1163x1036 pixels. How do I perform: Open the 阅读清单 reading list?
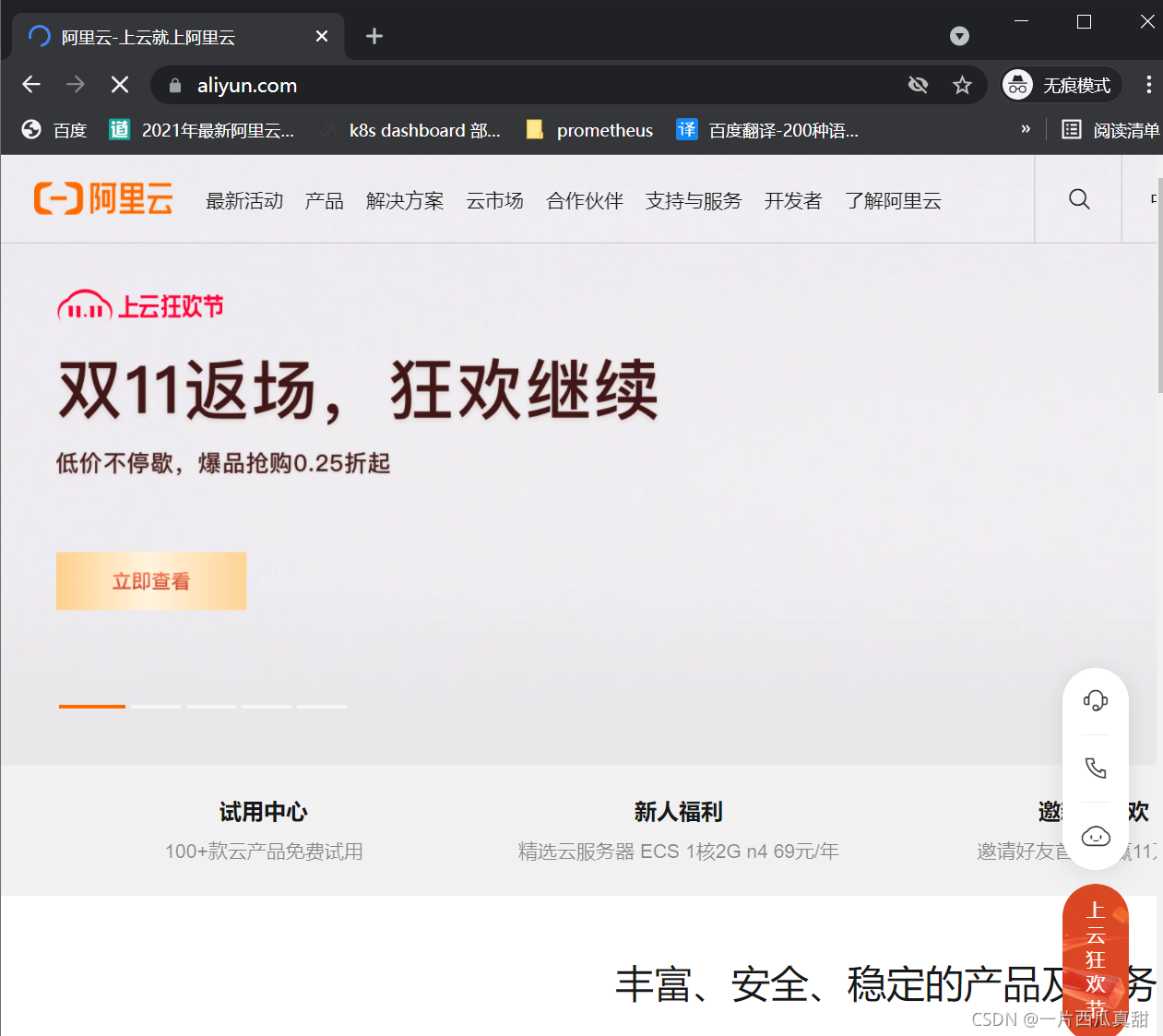(x=1110, y=130)
